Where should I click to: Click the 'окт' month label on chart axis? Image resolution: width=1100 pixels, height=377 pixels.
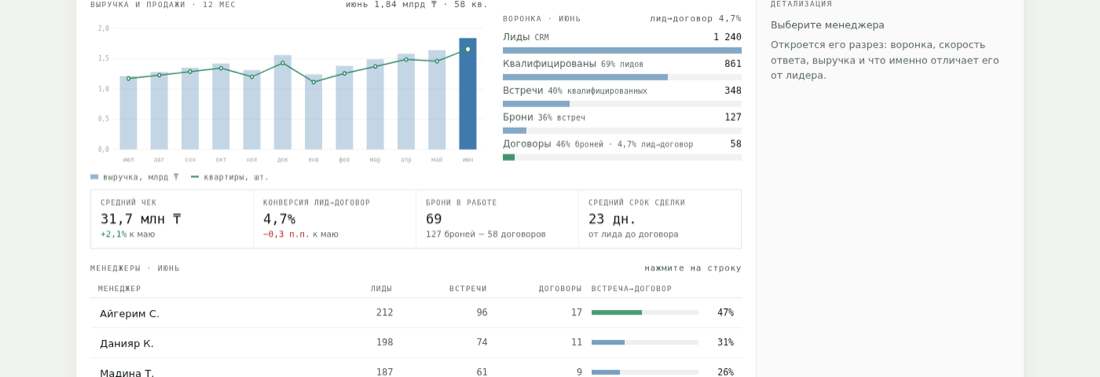[x=221, y=160]
